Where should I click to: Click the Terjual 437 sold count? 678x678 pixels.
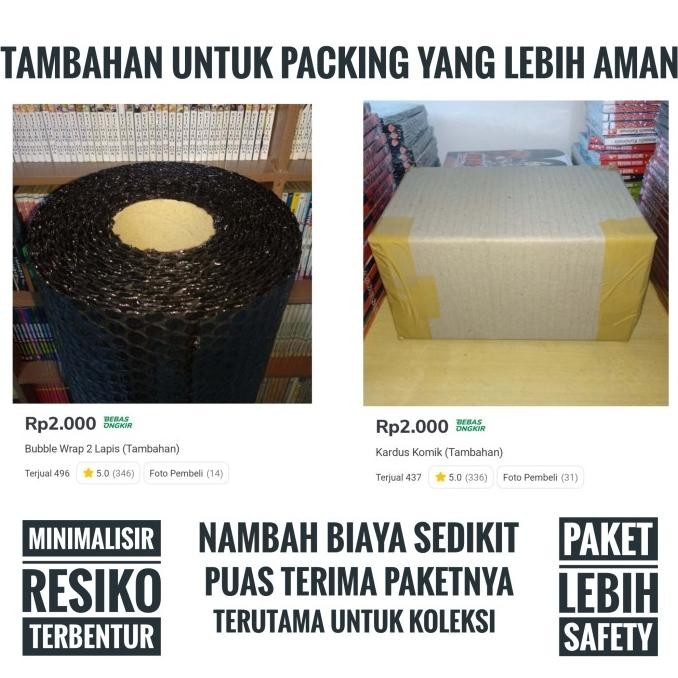click(x=398, y=477)
